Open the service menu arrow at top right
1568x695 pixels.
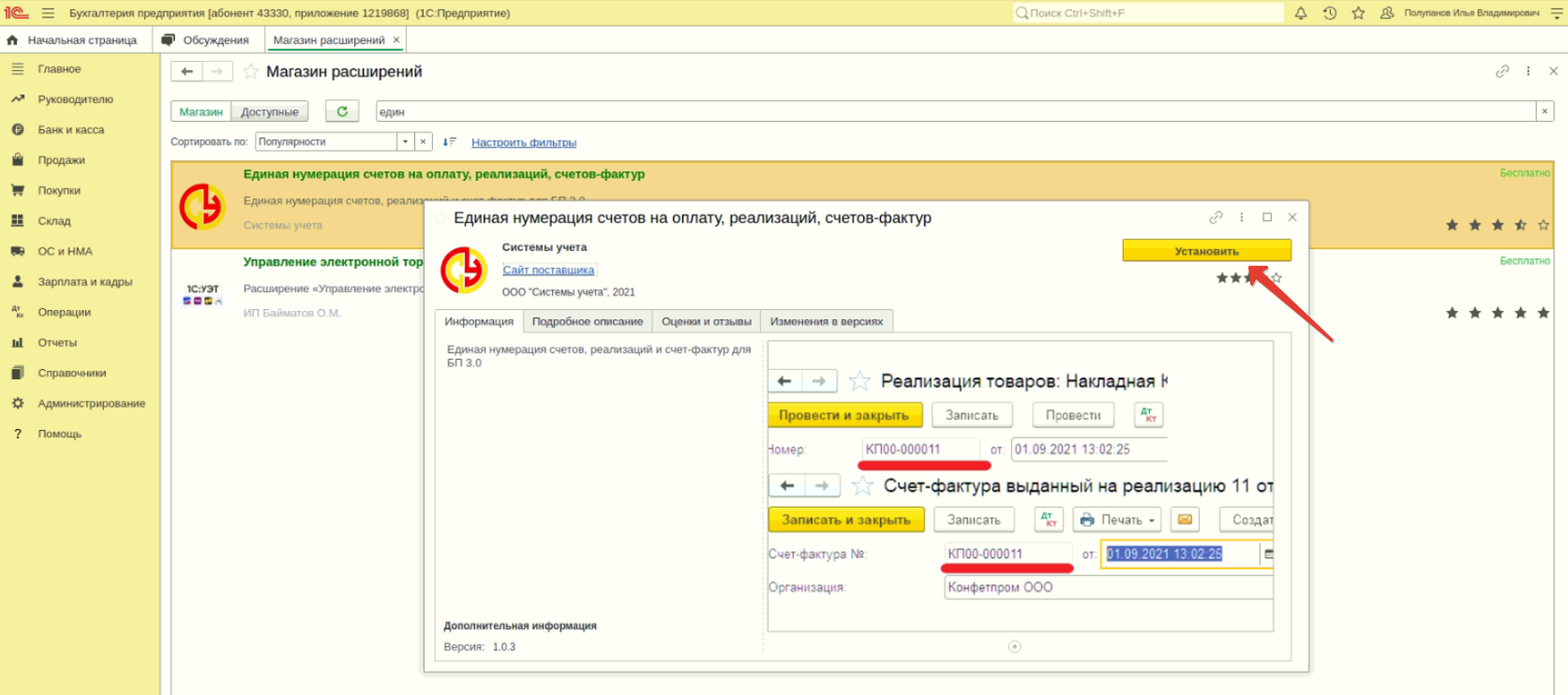tap(1557, 13)
